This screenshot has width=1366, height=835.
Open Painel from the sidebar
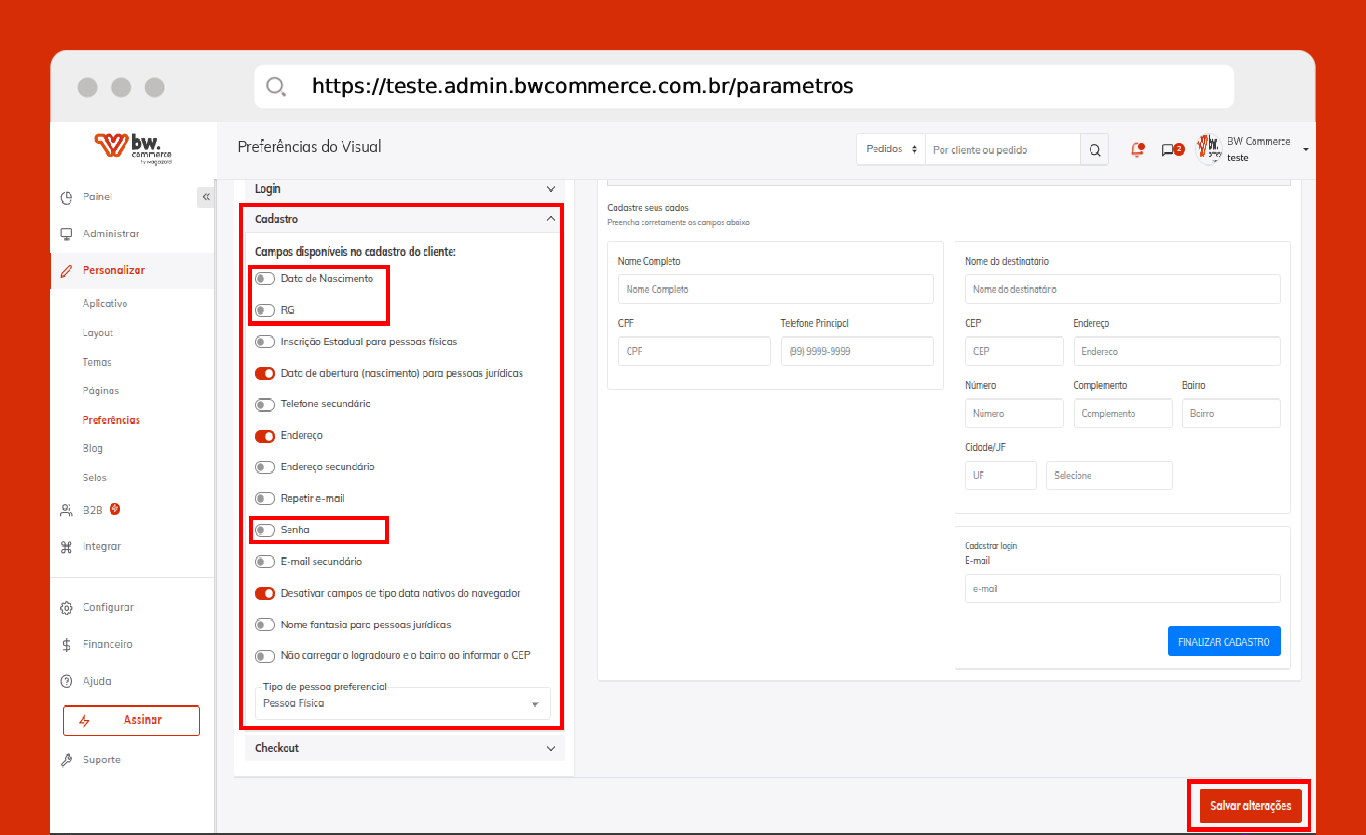pyautogui.click(x=97, y=197)
